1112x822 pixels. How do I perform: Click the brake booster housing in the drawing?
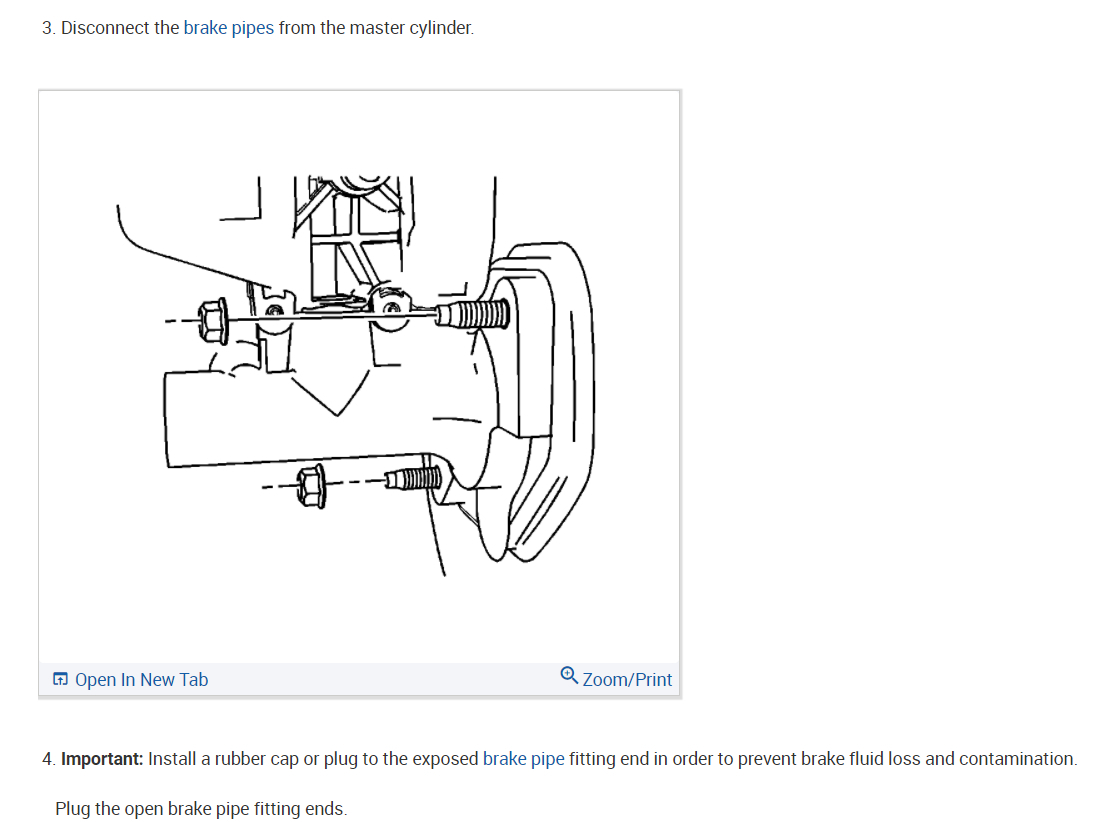tap(539, 402)
